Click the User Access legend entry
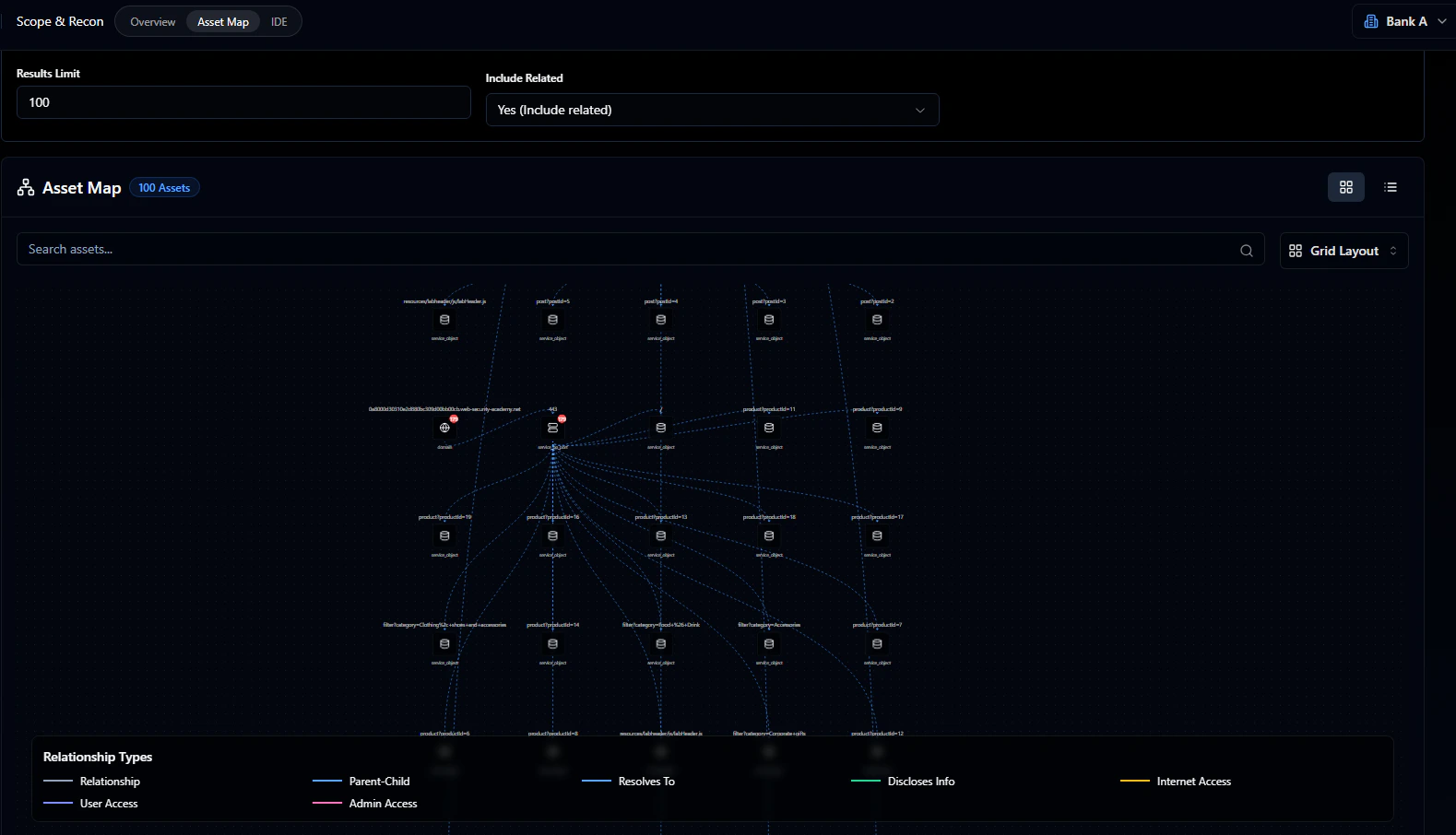This screenshot has height=835, width=1456. tap(90, 804)
